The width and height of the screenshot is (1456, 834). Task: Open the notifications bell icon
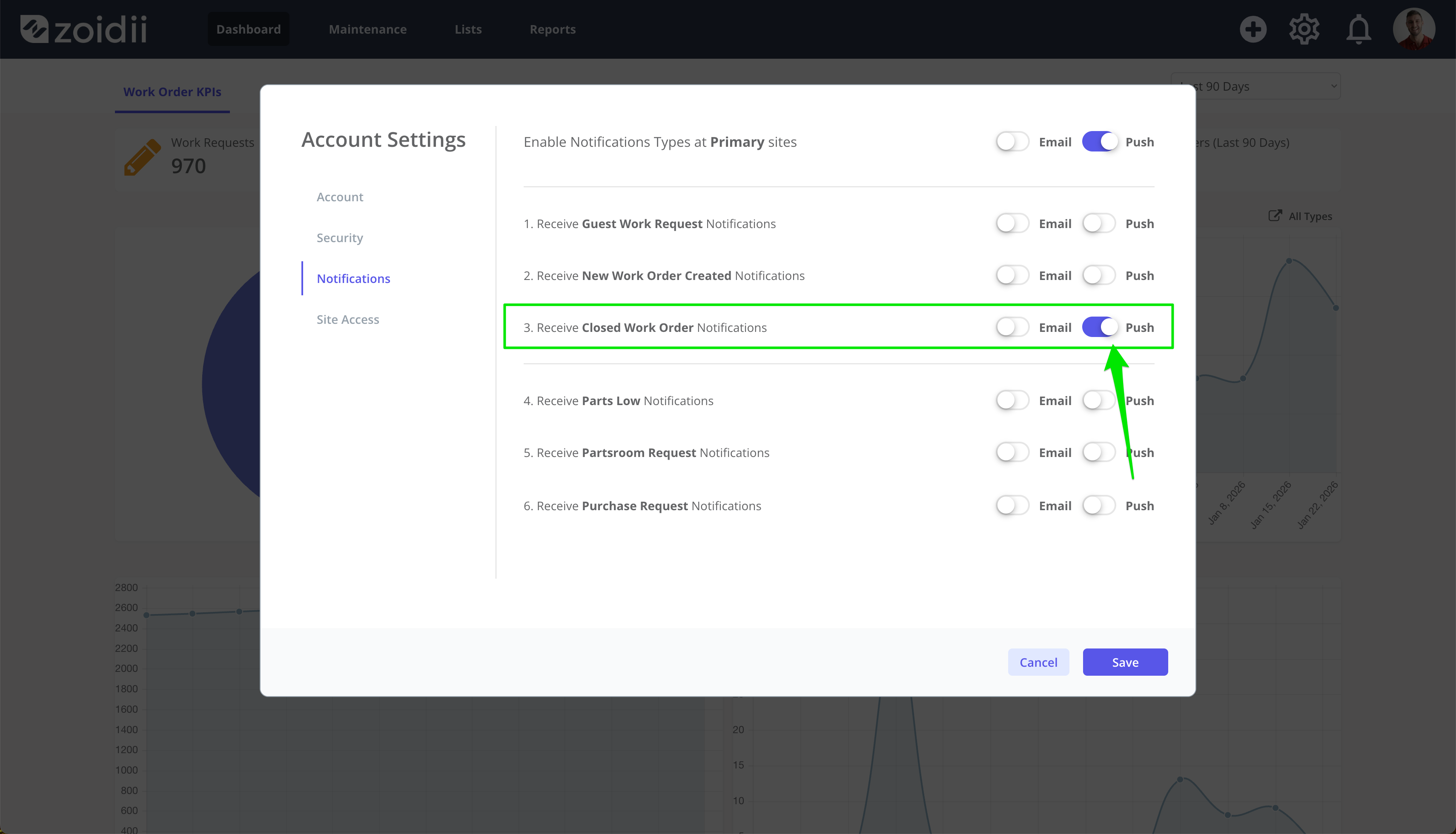[x=1359, y=29]
